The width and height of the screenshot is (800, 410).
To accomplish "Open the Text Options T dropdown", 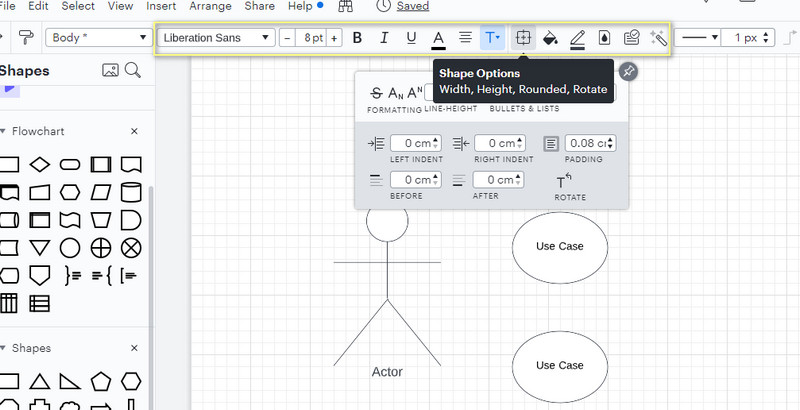I will pyautogui.click(x=492, y=38).
